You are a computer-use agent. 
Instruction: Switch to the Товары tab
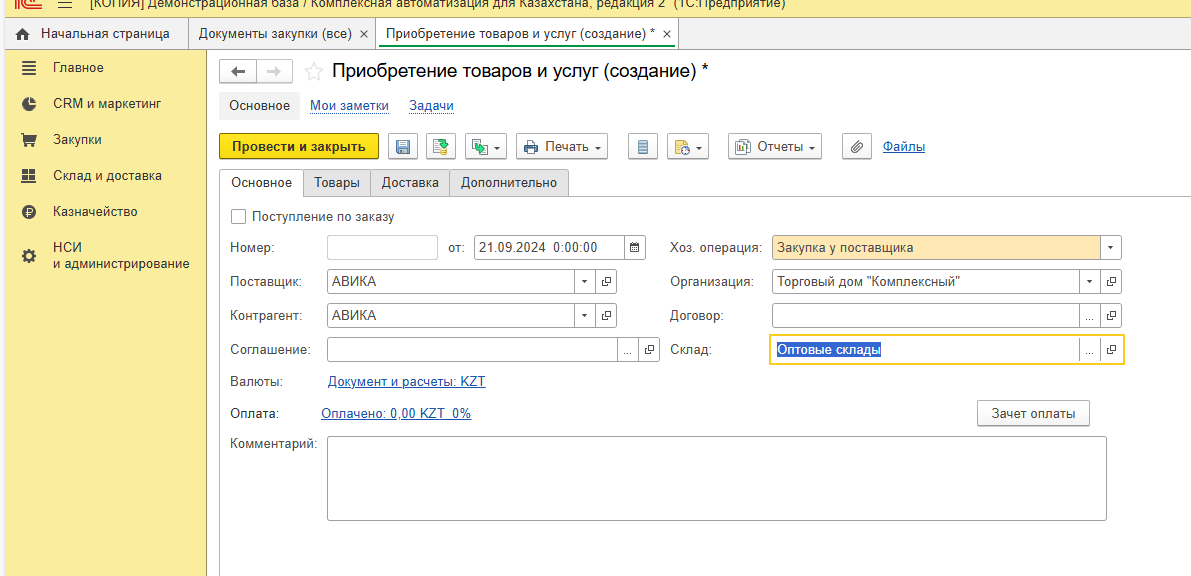click(x=336, y=183)
